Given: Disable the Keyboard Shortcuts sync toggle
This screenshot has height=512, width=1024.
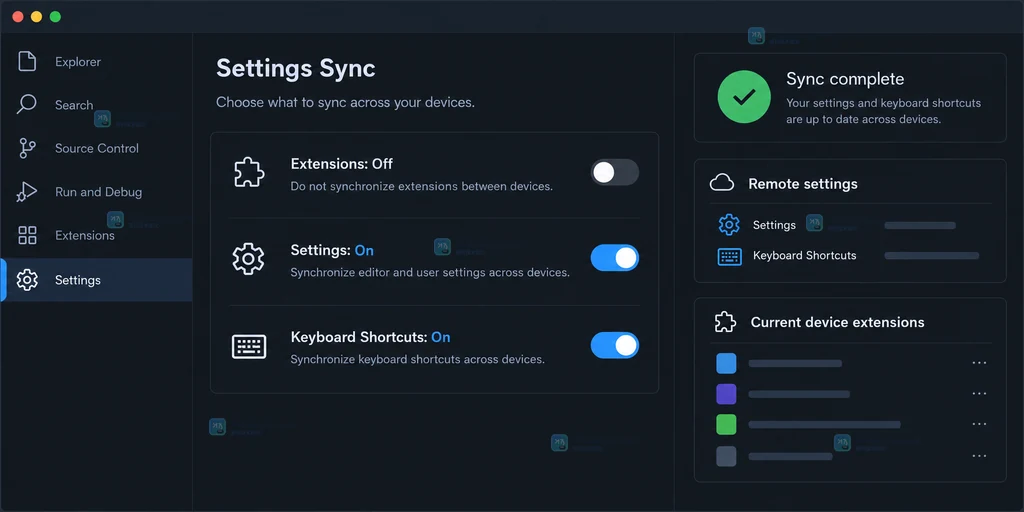Looking at the screenshot, I should (615, 345).
